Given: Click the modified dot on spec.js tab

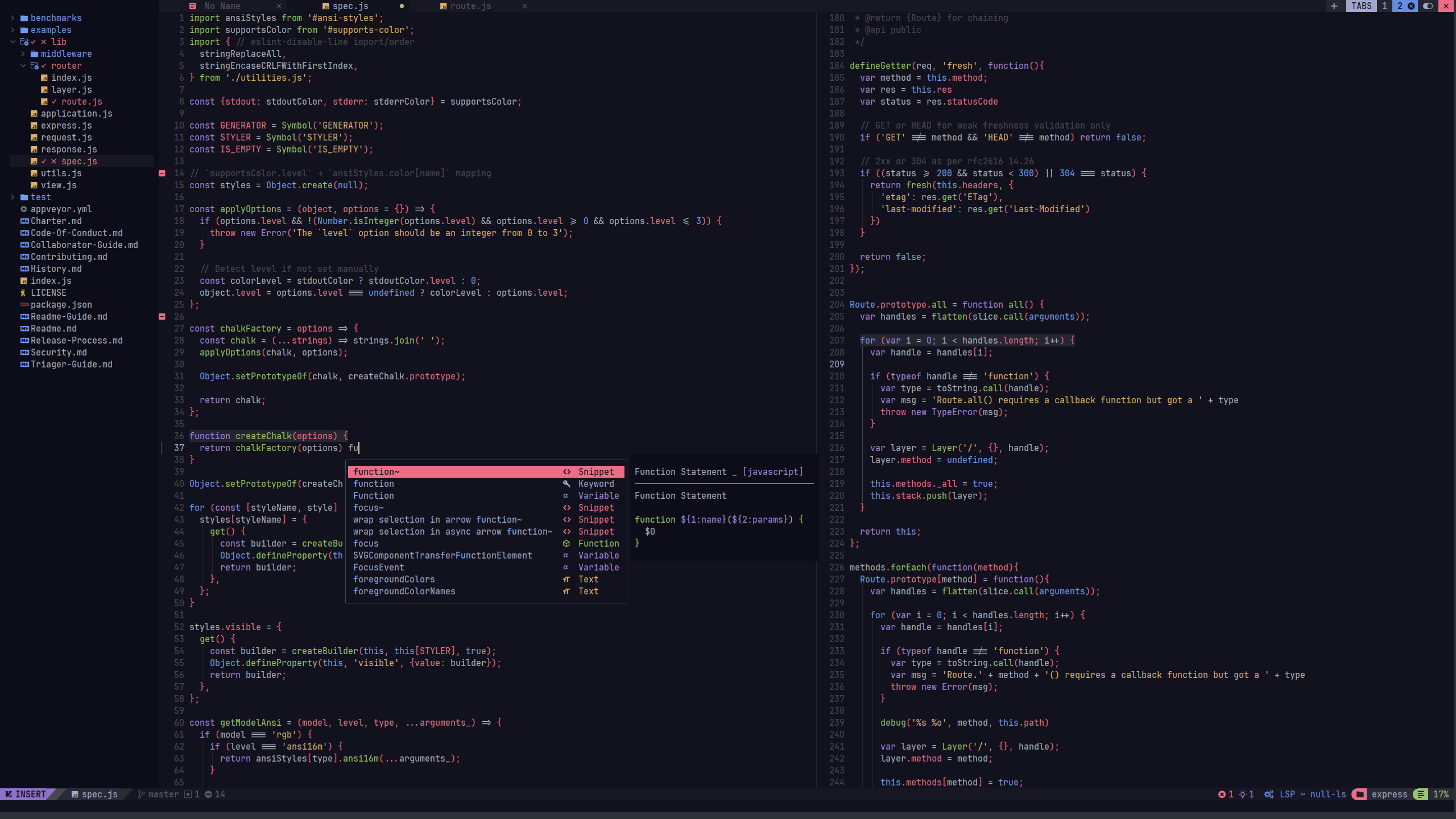Looking at the screenshot, I should click(x=402, y=6).
